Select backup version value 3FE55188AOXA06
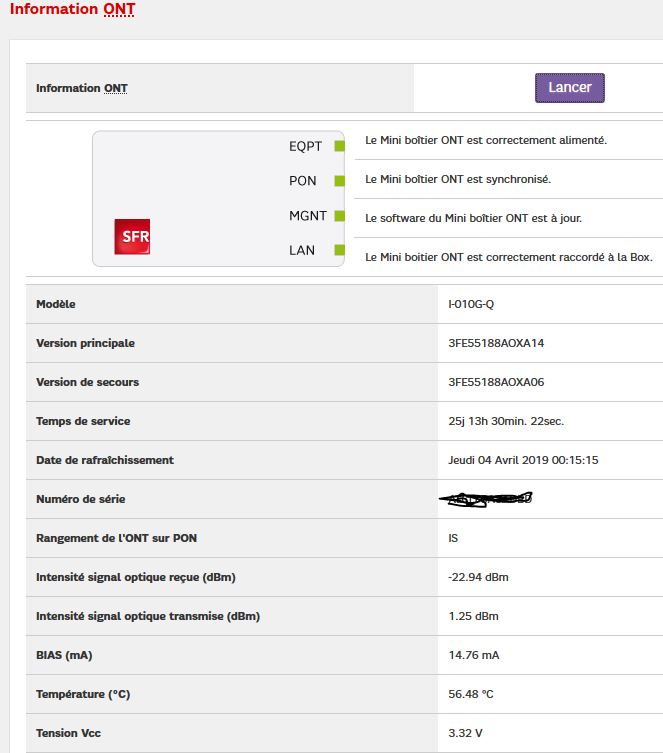The height and width of the screenshot is (753, 663). coord(496,382)
